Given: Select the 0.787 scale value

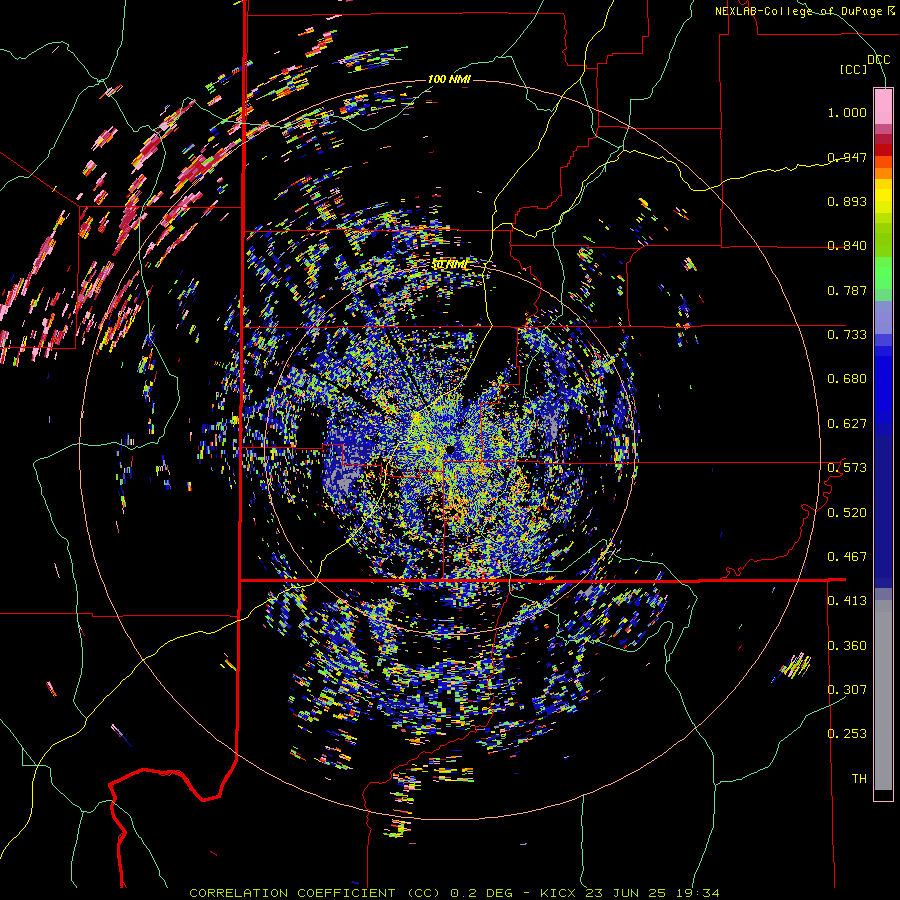Looking at the screenshot, I should click(x=847, y=290).
